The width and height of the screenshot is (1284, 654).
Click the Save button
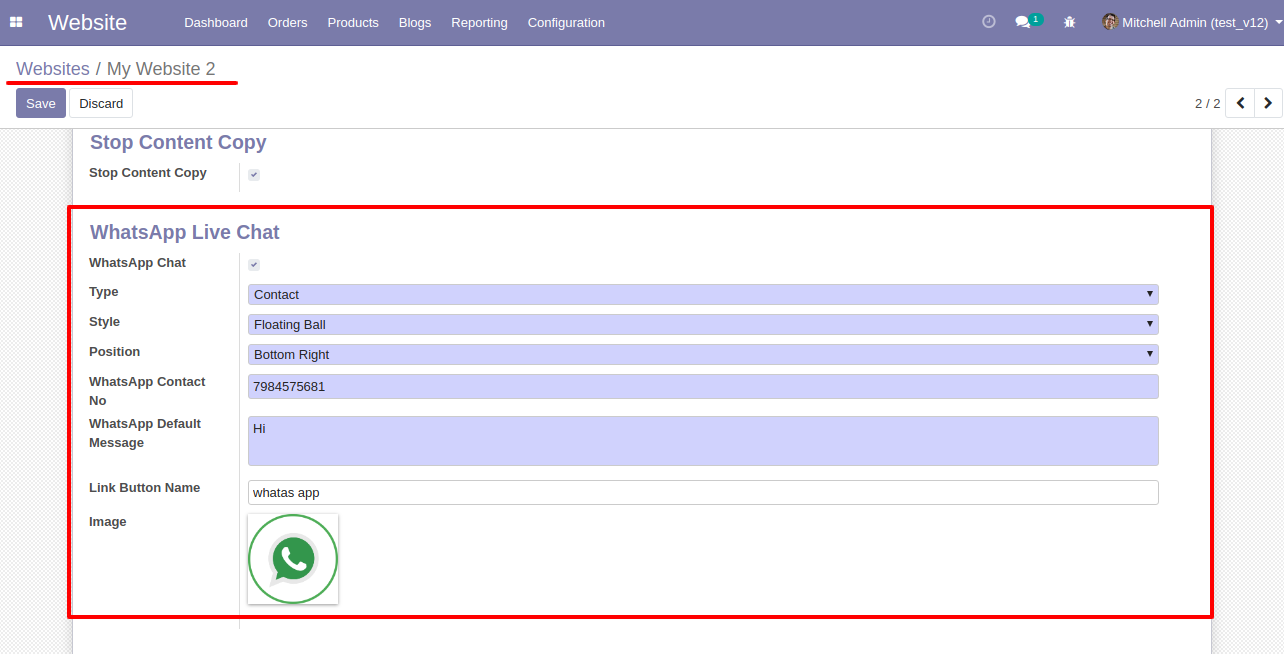[41, 103]
